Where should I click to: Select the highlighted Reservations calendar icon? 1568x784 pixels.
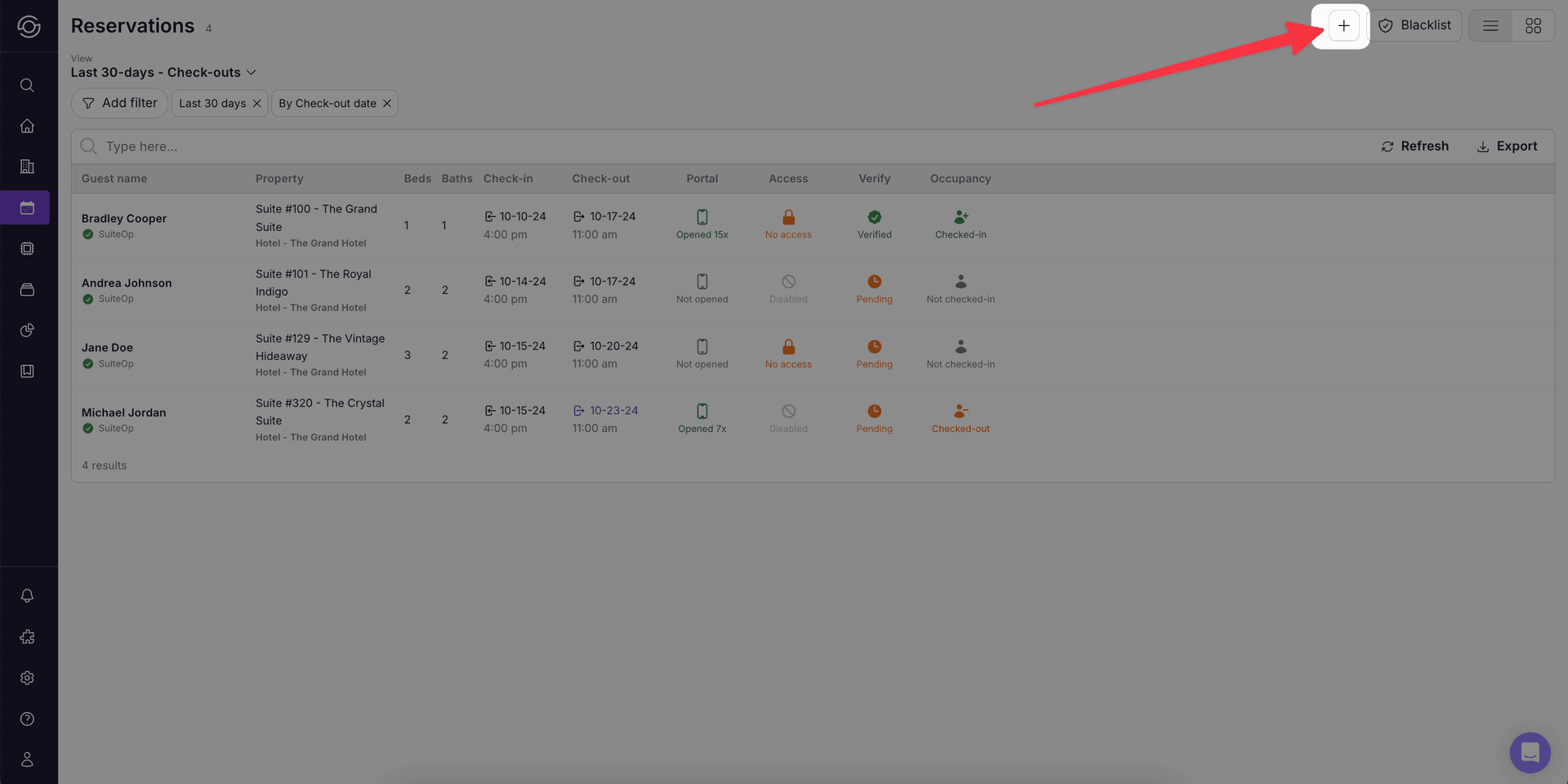coord(28,207)
